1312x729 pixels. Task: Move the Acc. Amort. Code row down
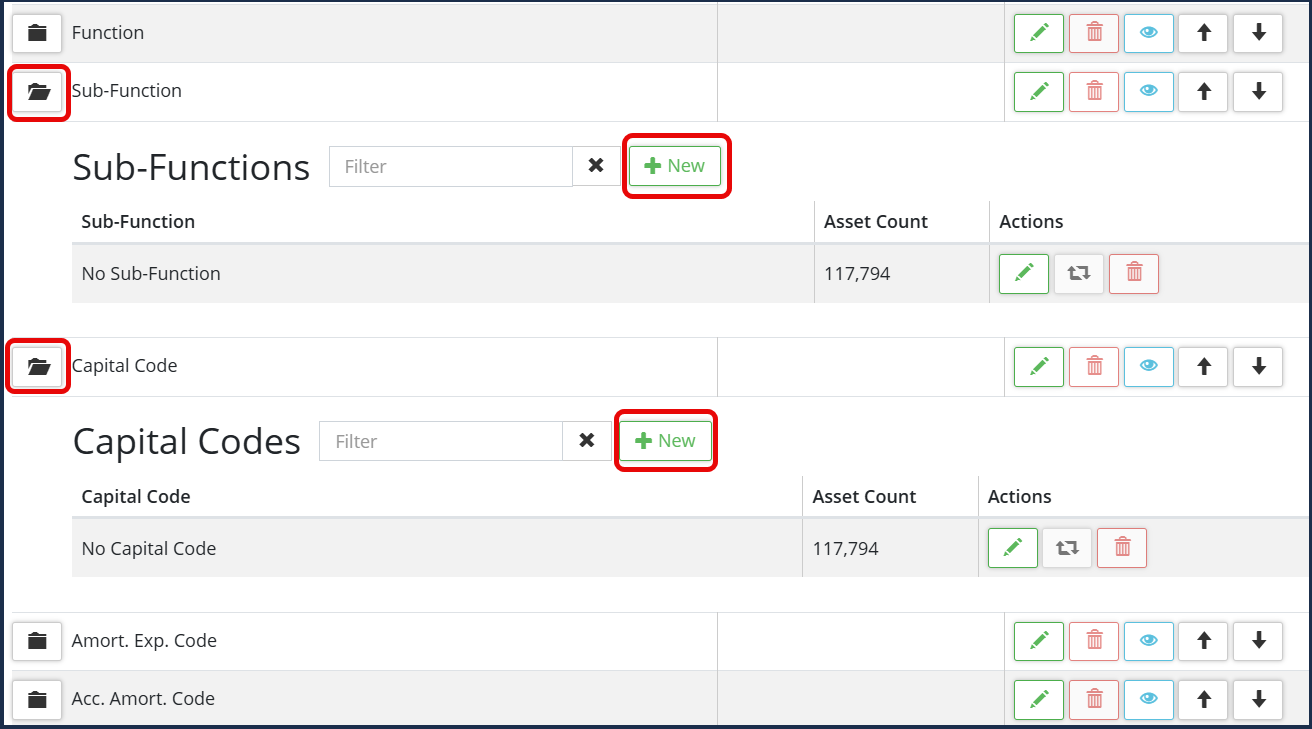1258,699
